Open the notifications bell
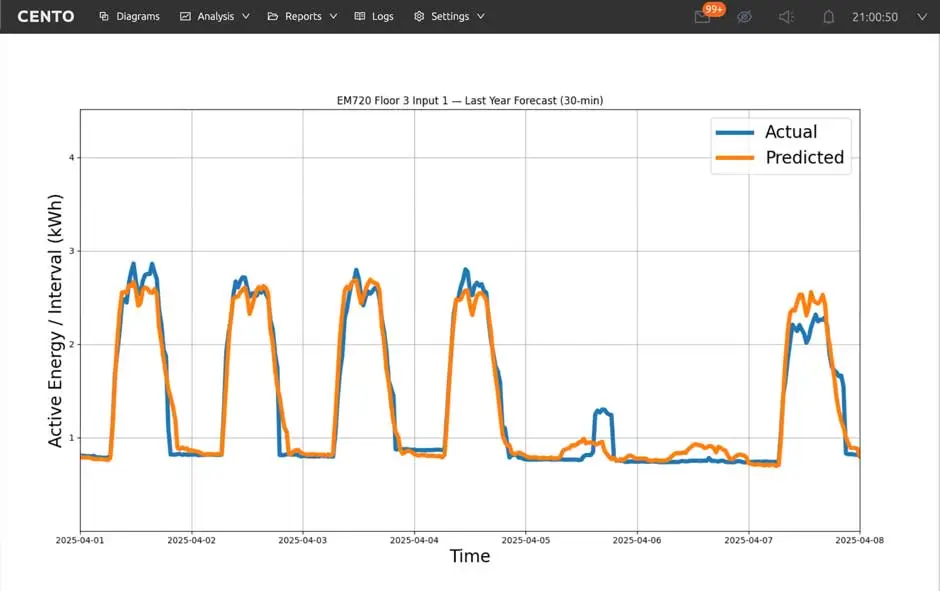The height and width of the screenshot is (591, 940). (828, 17)
